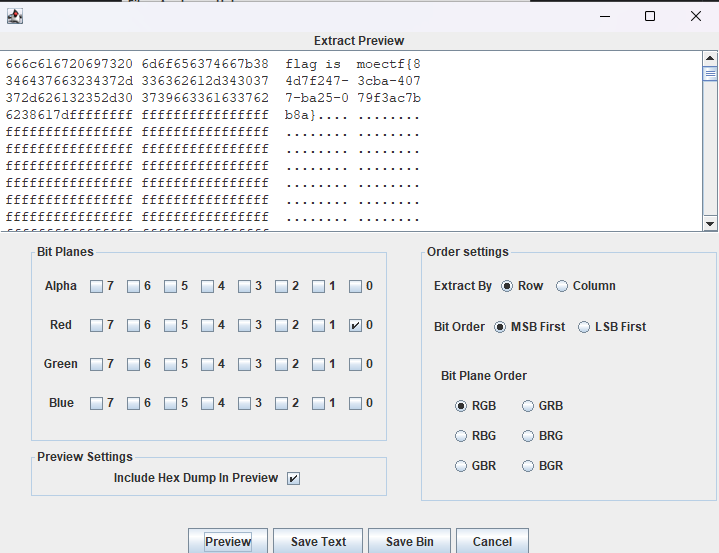
Task: Pick the RBG bit plane order
Action: [x=461, y=436]
